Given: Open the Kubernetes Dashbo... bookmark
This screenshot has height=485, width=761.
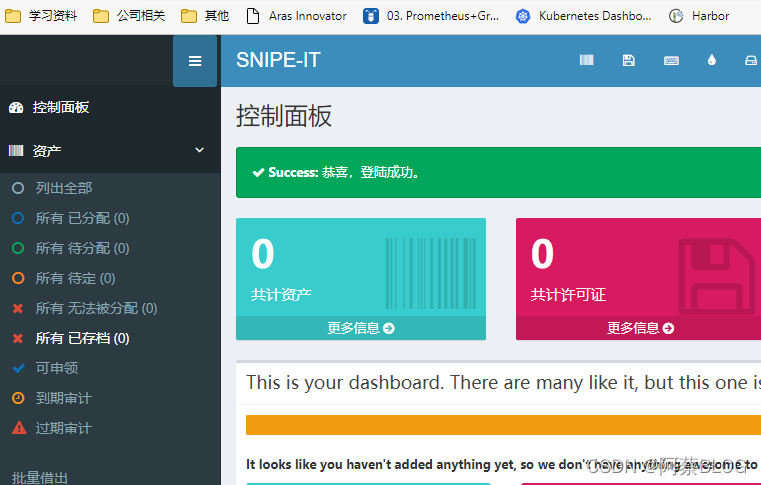Looking at the screenshot, I should click(x=583, y=16).
